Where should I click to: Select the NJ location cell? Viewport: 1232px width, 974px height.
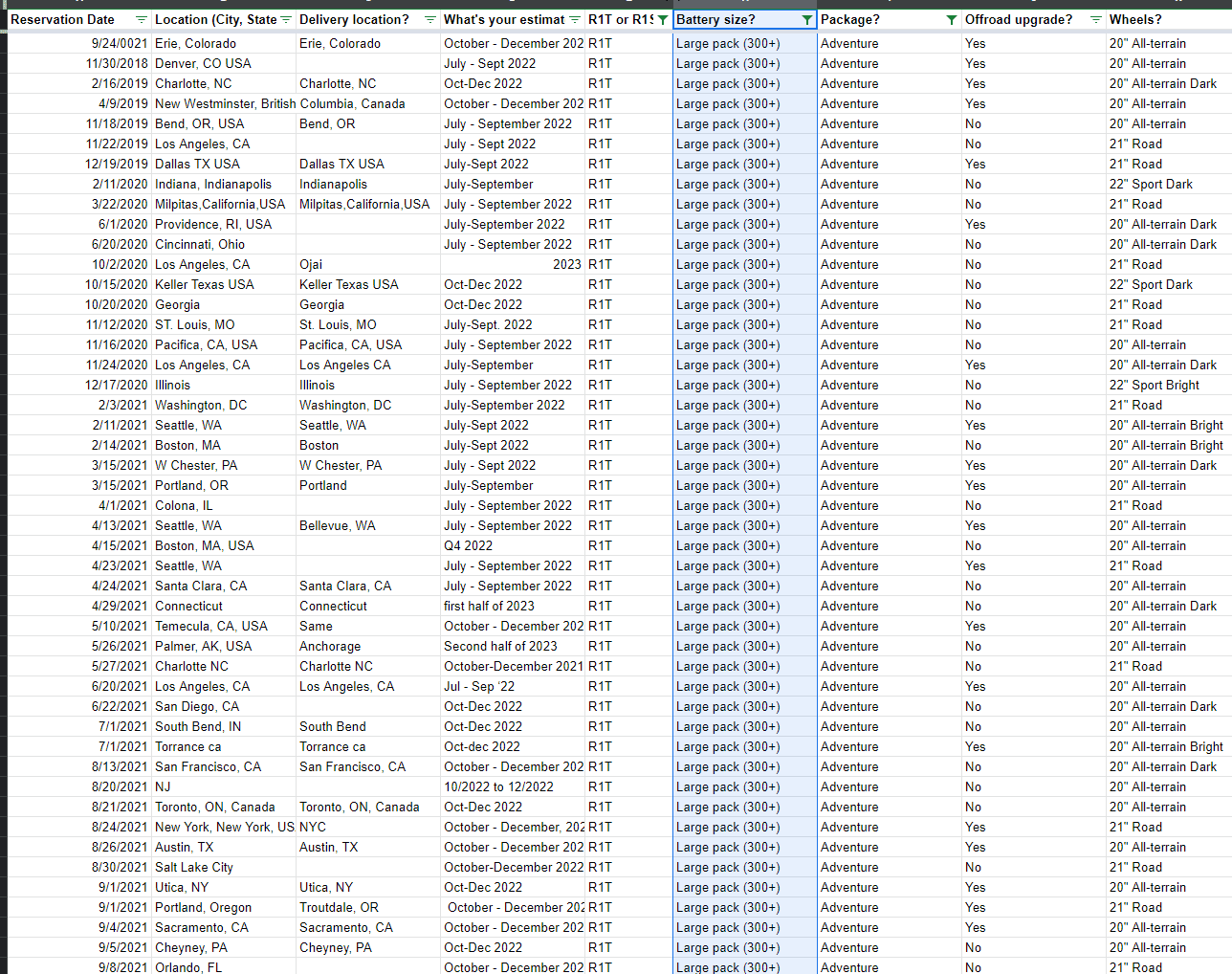click(224, 787)
